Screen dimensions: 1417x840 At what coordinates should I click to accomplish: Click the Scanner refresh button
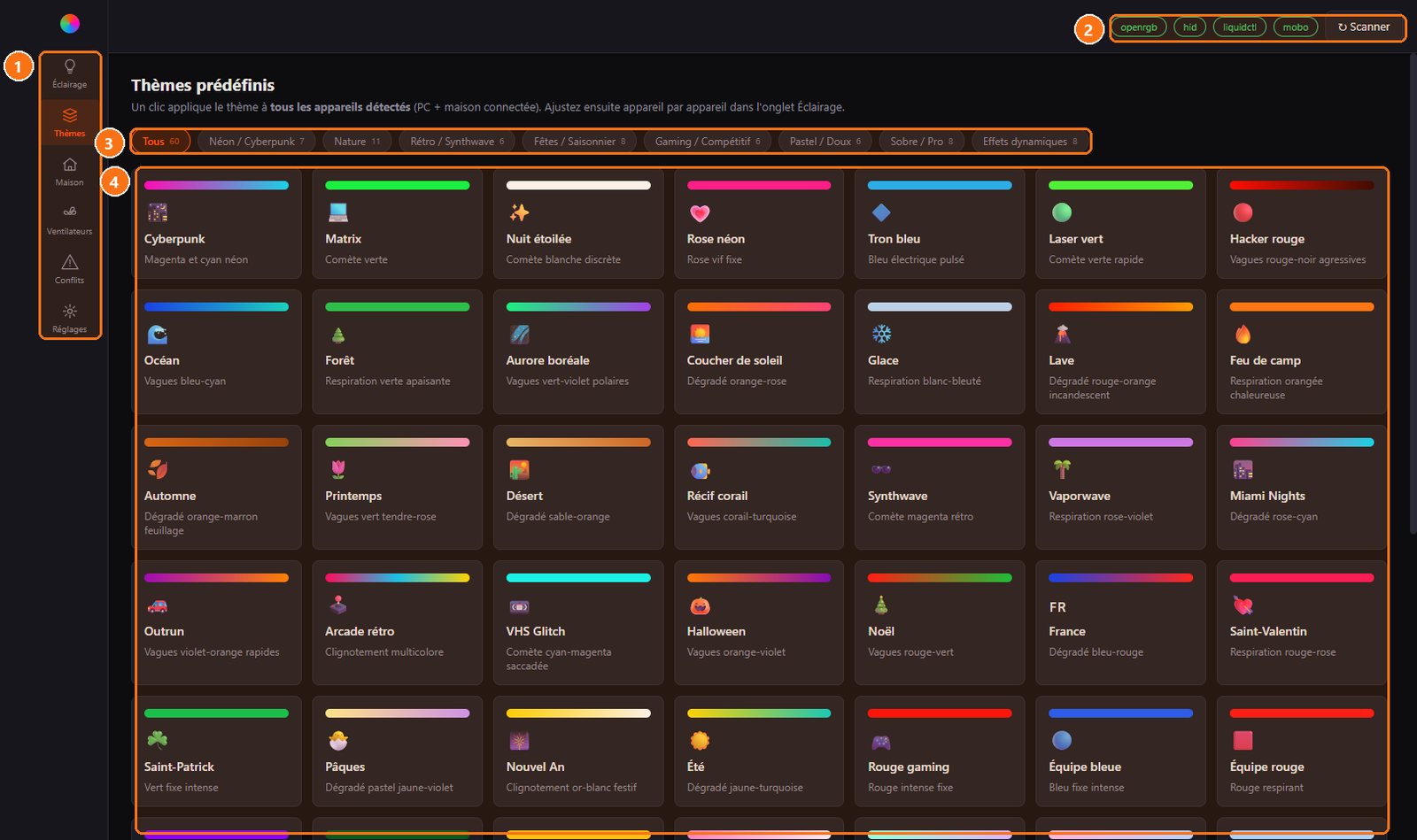point(1364,27)
